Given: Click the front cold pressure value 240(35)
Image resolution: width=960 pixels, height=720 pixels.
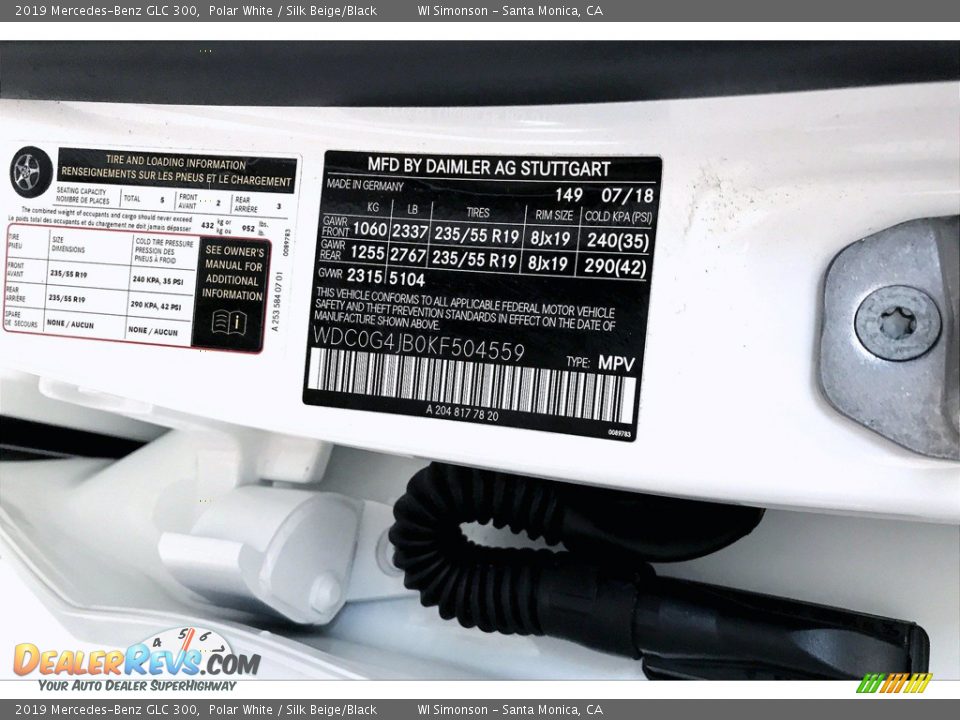Looking at the screenshot, I should pyautogui.click(x=617, y=241).
